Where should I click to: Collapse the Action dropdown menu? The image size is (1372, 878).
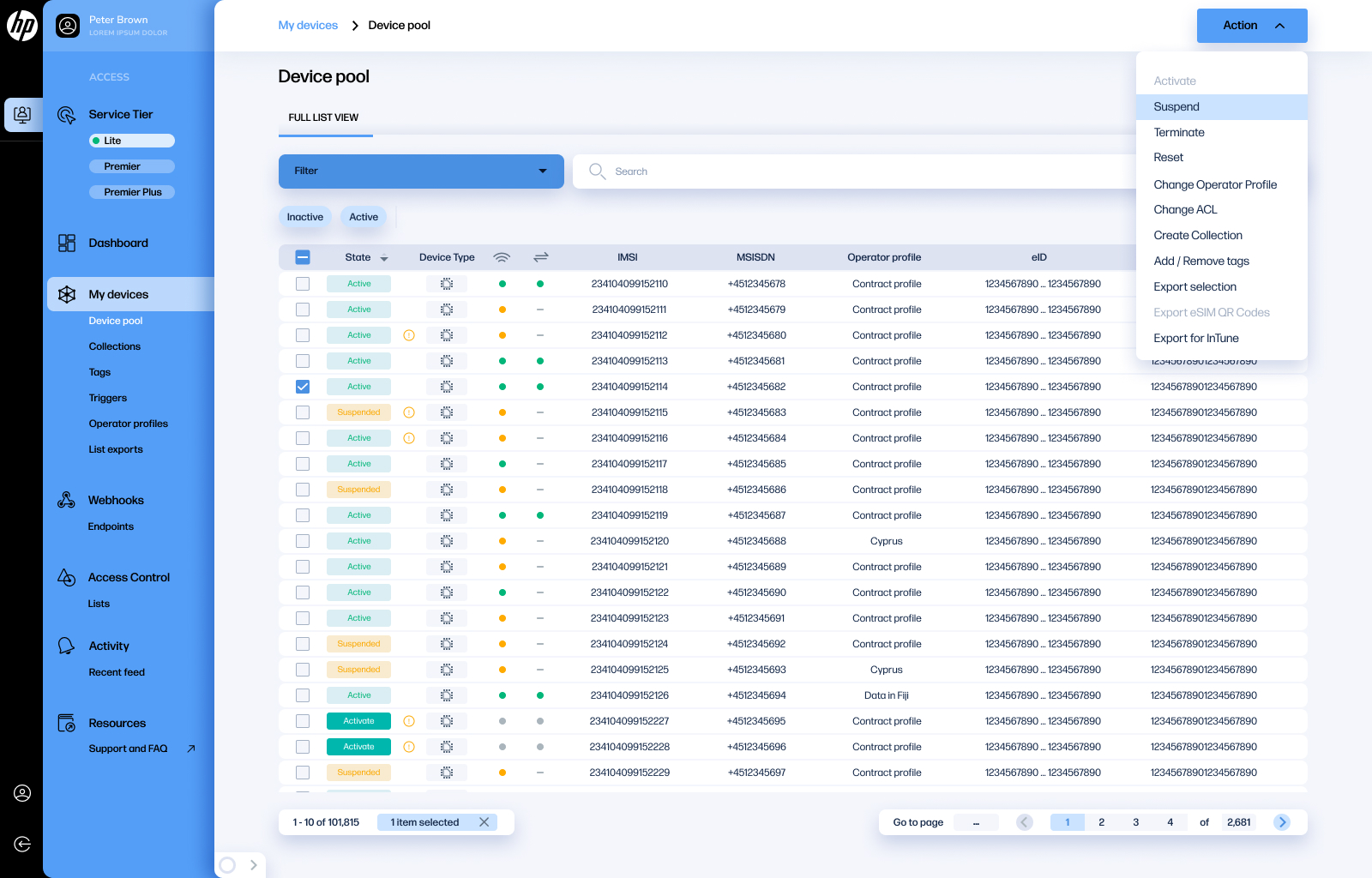coord(1251,26)
